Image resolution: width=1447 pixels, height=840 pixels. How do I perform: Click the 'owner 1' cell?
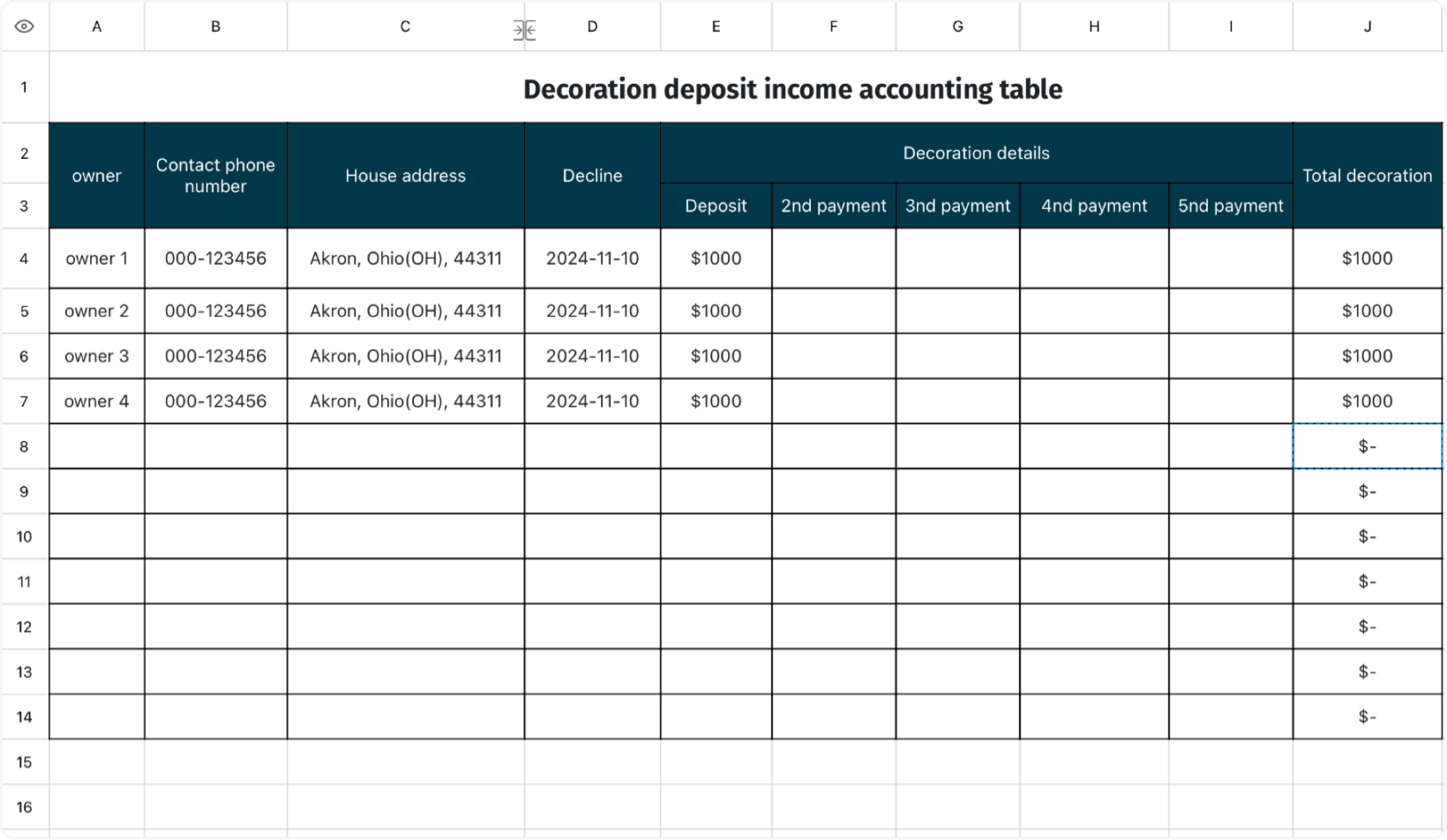pyautogui.click(x=97, y=259)
